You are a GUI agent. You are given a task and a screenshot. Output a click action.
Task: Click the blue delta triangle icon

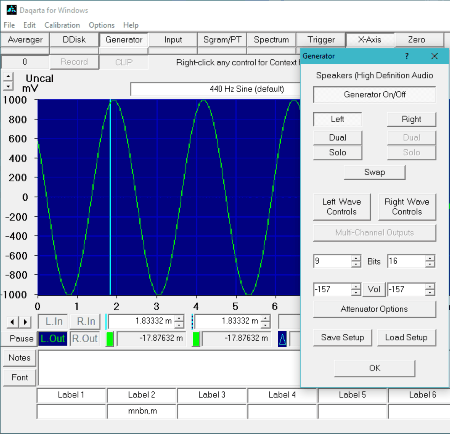(x=282, y=339)
